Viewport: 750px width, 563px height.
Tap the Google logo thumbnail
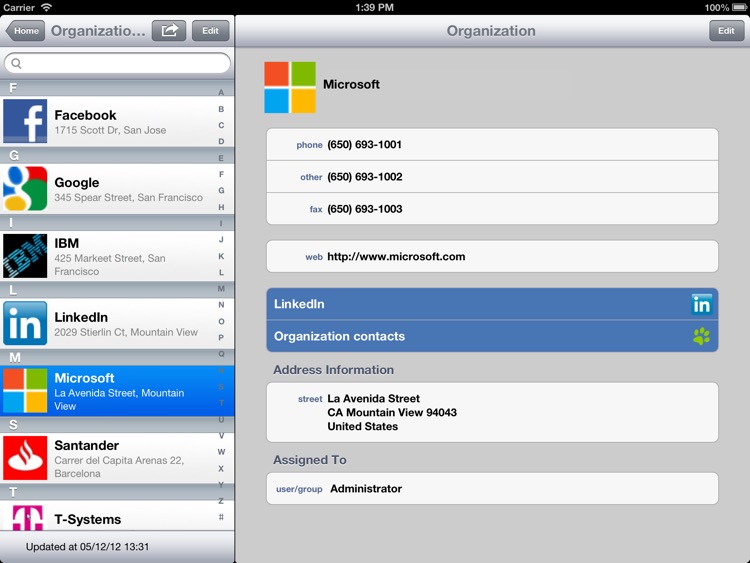click(25, 188)
